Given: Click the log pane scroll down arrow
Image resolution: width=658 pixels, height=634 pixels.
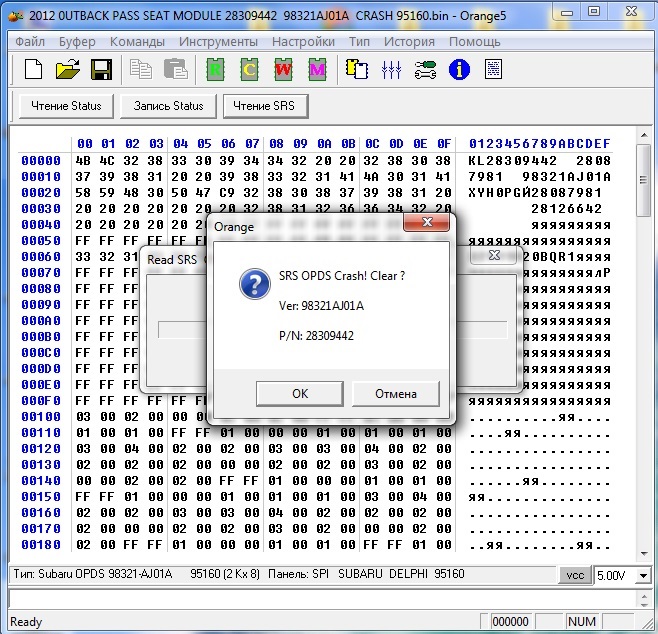Looking at the screenshot, I should pos(645,604).
